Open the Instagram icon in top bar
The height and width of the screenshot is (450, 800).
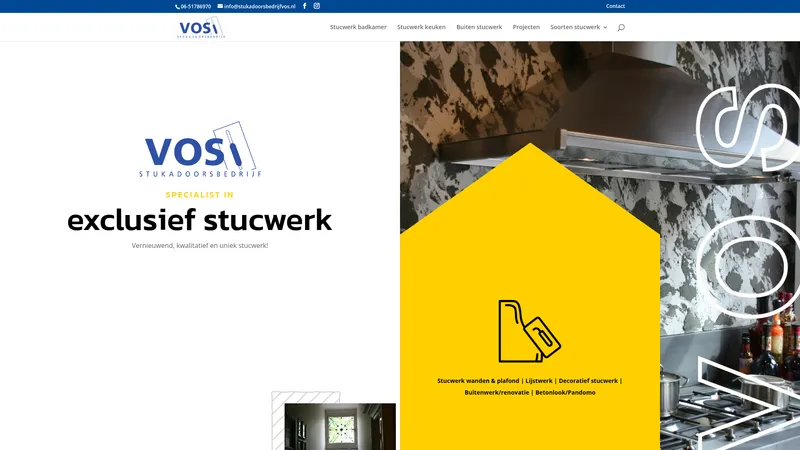click(x=316, y=6)
